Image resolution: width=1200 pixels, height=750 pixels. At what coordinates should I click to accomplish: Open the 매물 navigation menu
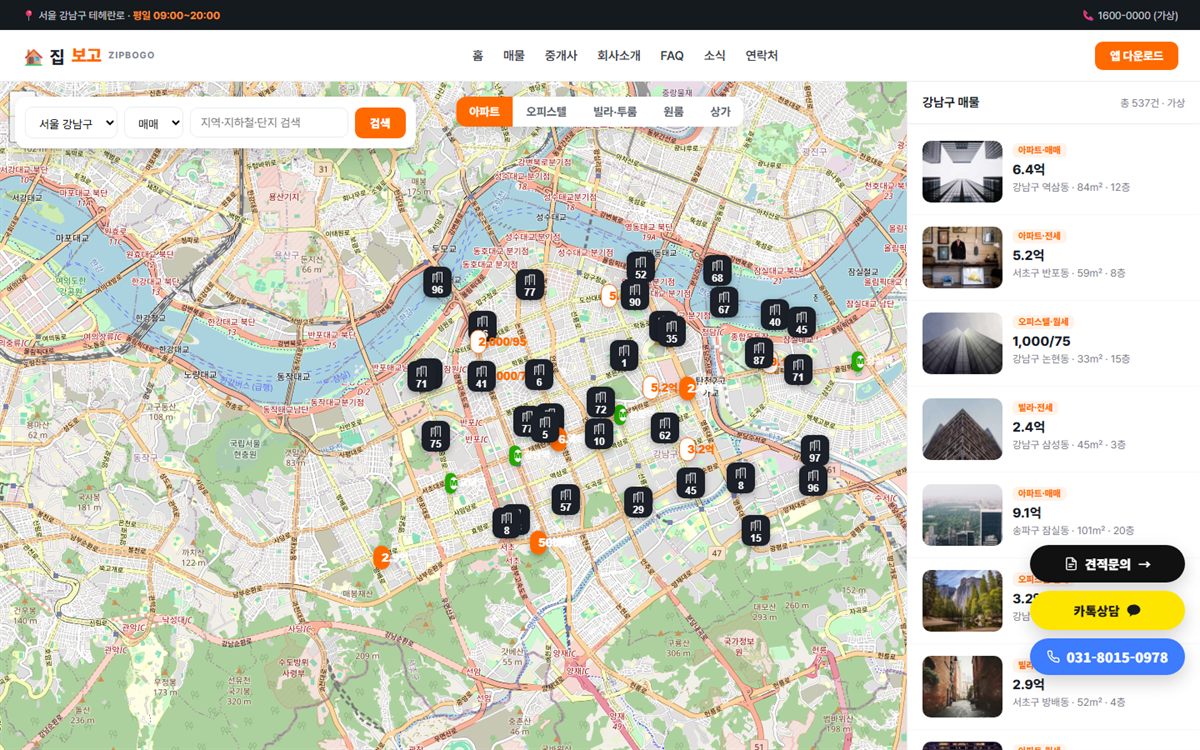(514, 56)
